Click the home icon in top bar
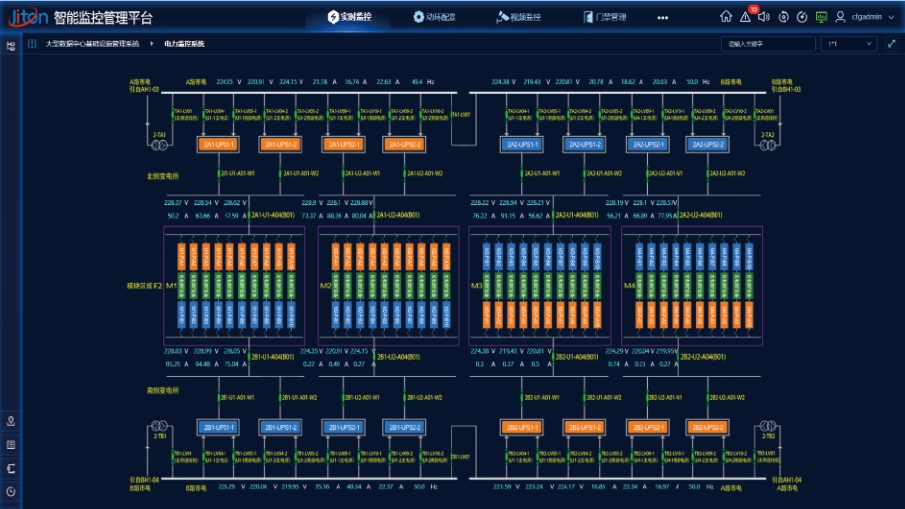 click(x=726, y=17)
